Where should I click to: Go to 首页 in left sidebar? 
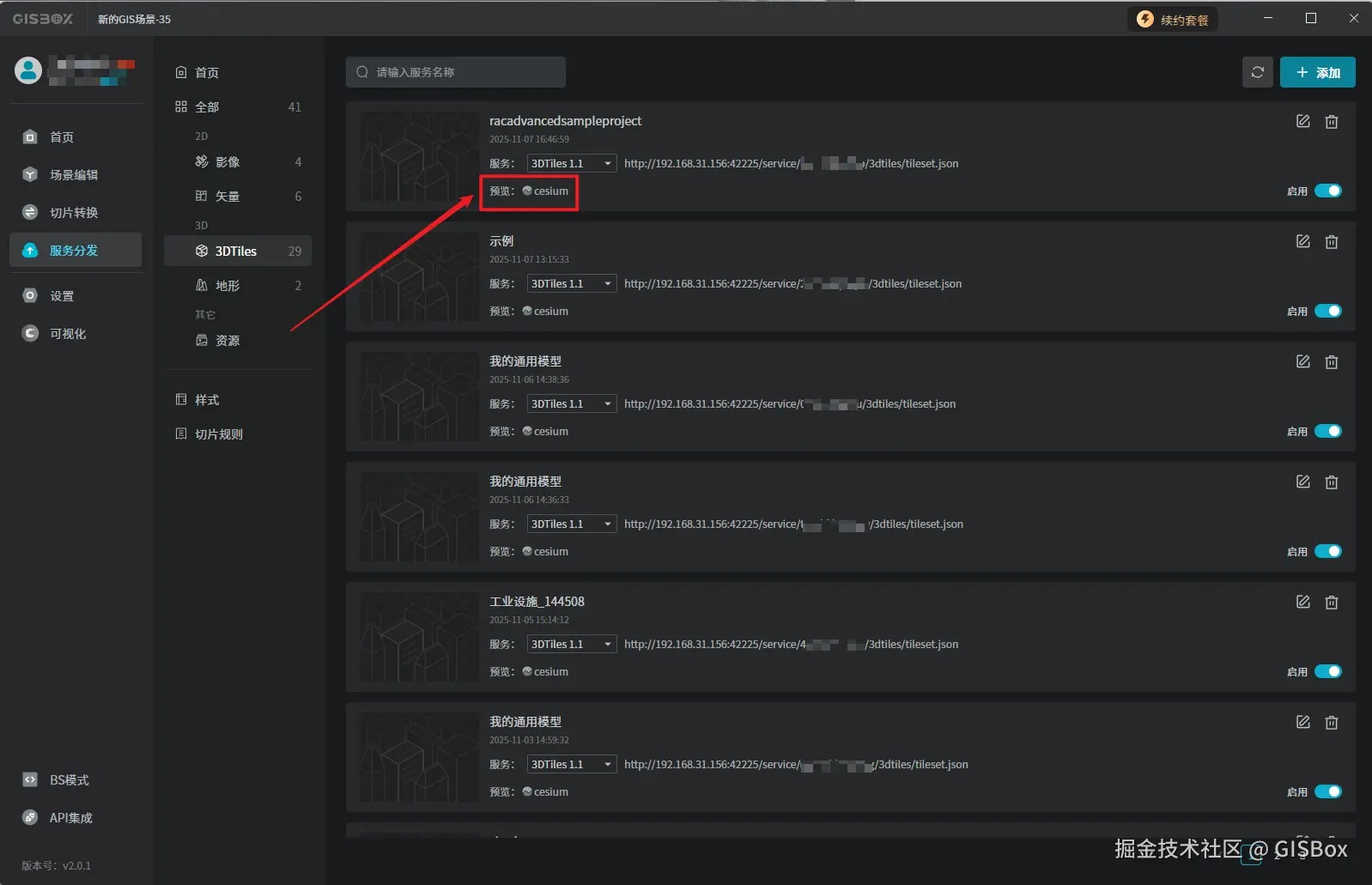pos(76,136)
